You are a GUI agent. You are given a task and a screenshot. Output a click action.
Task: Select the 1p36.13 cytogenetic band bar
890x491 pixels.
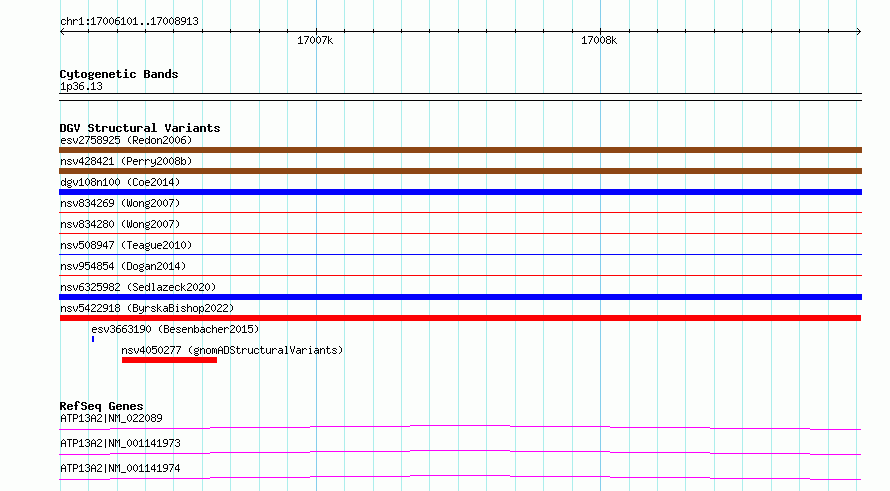pos(460,97)
